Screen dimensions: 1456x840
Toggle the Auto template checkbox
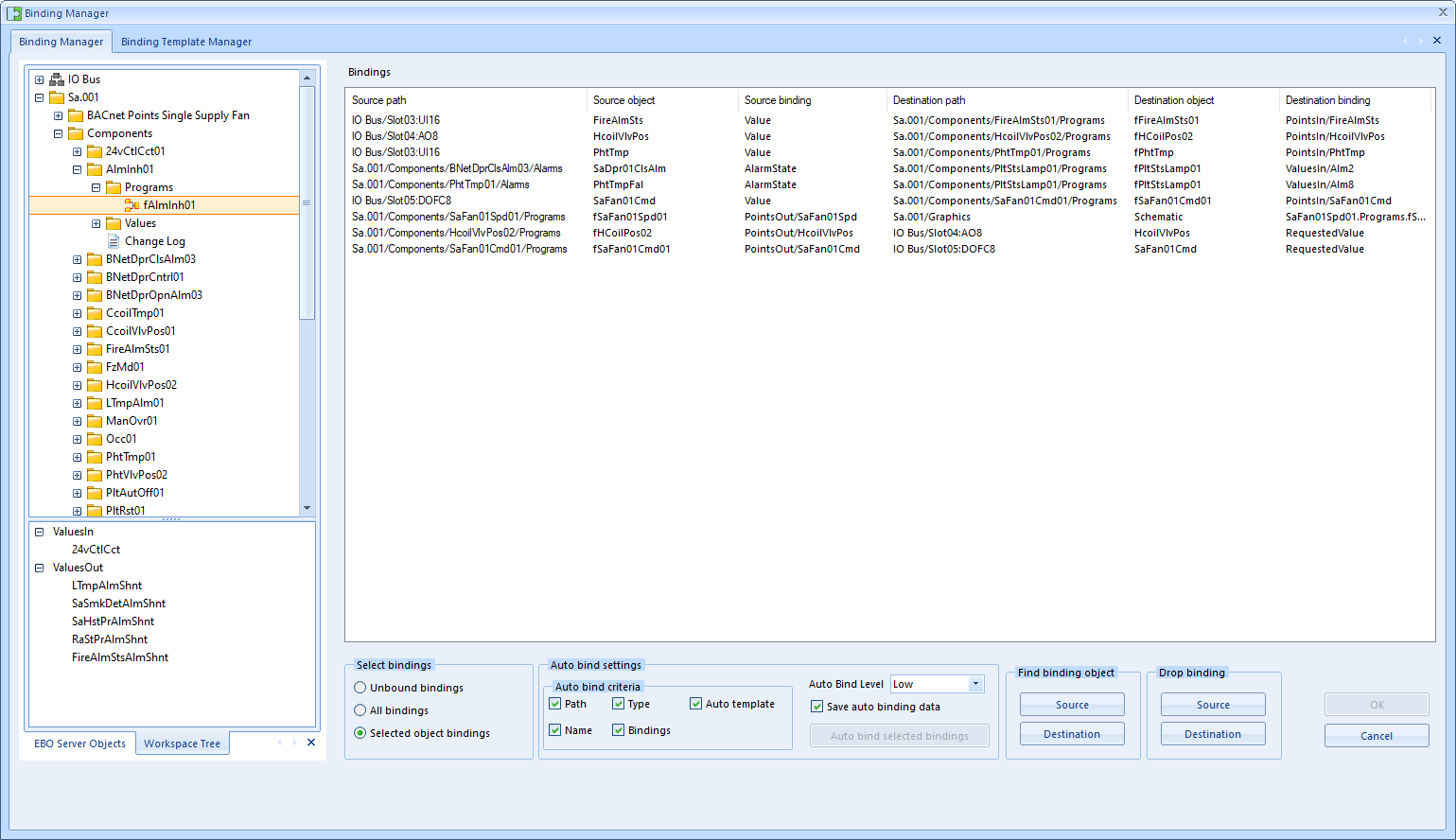pyautogui.click(x=695, y=704)
